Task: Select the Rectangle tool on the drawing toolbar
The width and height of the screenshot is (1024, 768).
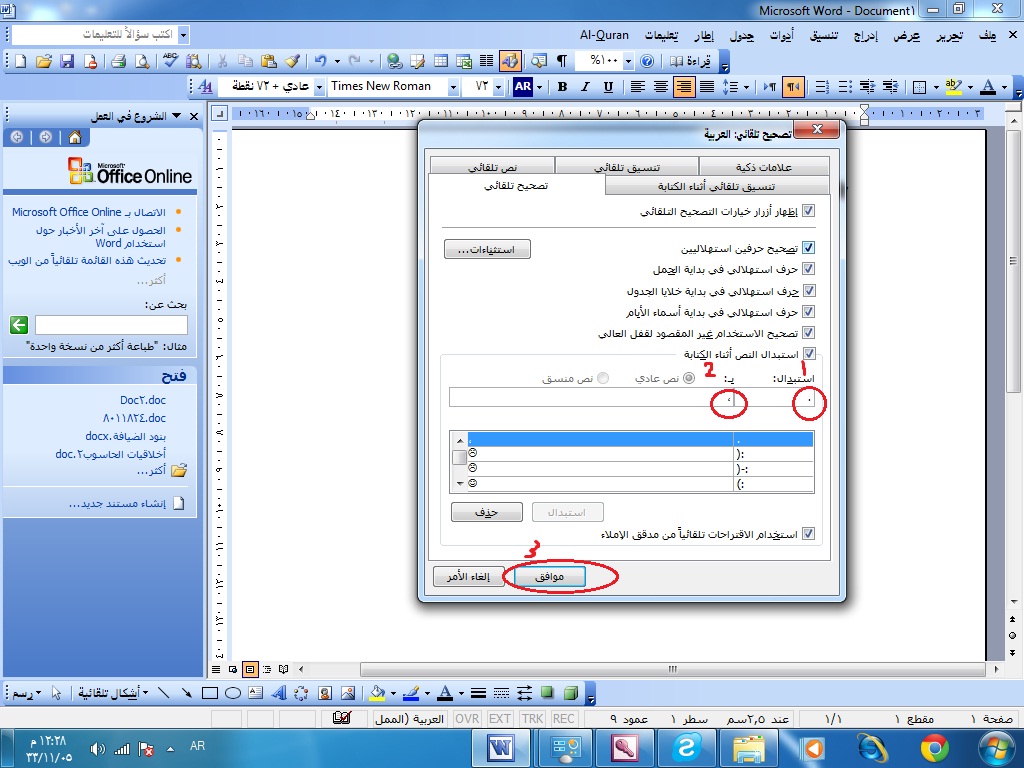Action: point(210,693)
